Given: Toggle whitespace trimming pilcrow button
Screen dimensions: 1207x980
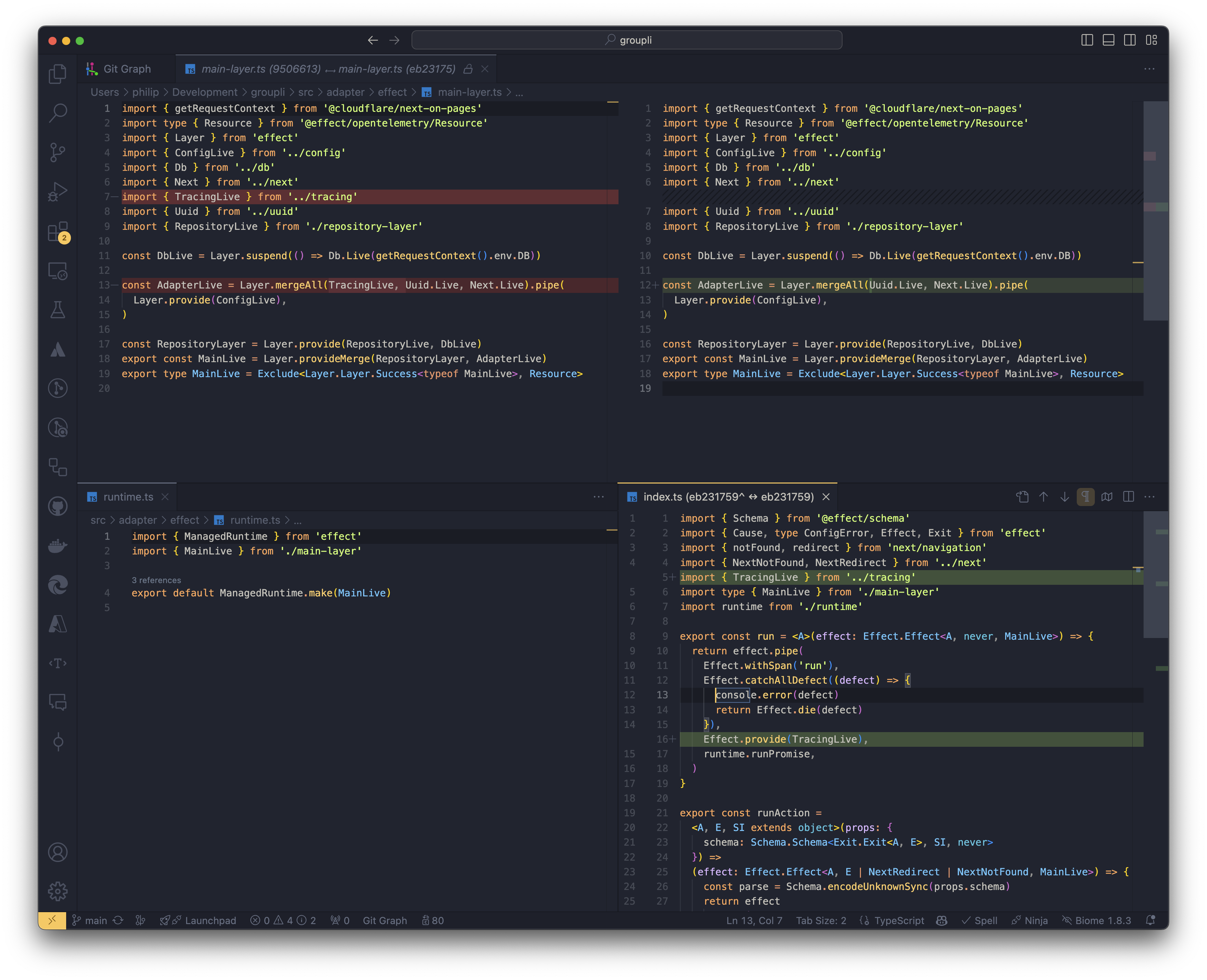Looking at the screenshot, I should 1085,497.
